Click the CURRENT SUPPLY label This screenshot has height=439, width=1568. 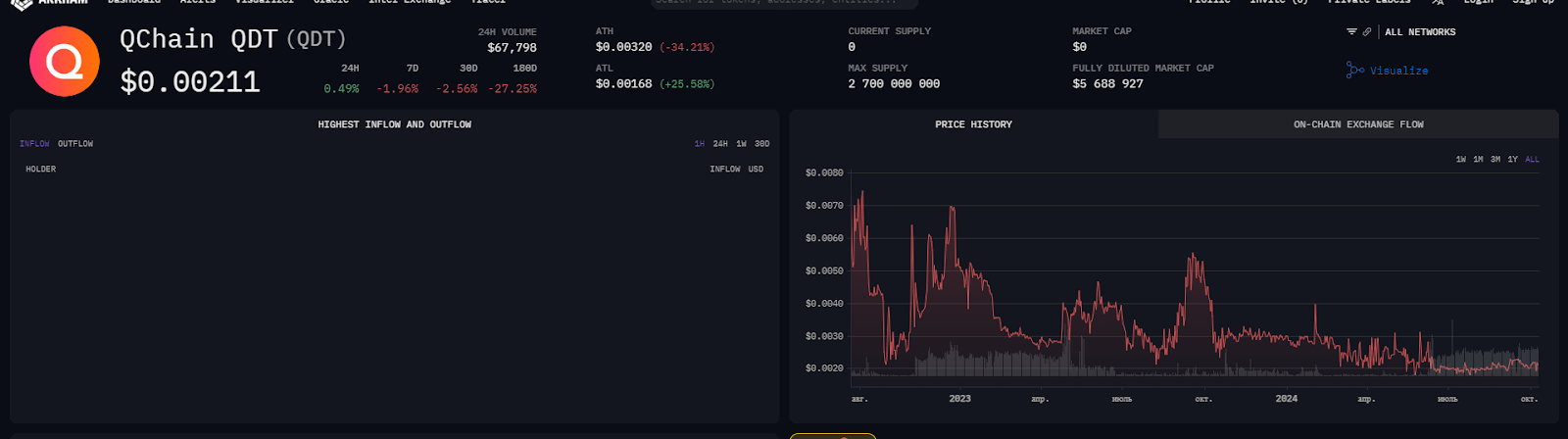point(890,31)
